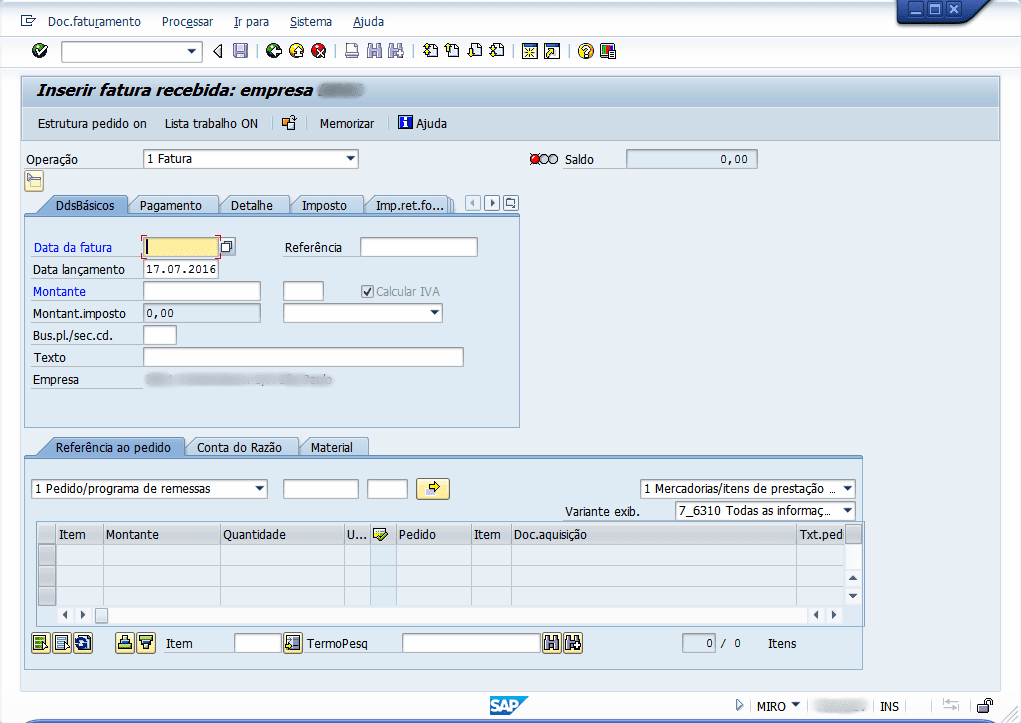Switch to the Pagamento tab

click(x=171, y=205)
